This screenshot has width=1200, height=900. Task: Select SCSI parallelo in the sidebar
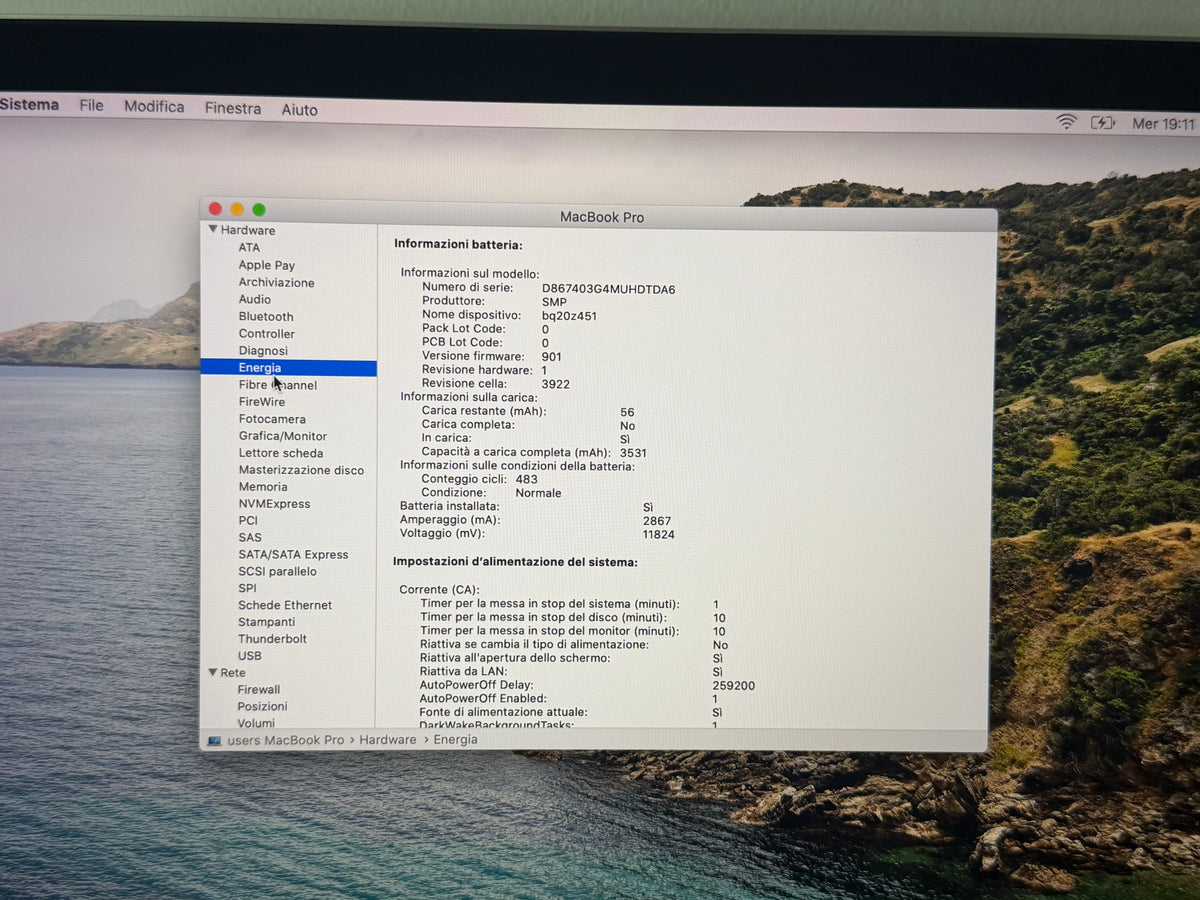pyautogui.click(x=277, y=571)
